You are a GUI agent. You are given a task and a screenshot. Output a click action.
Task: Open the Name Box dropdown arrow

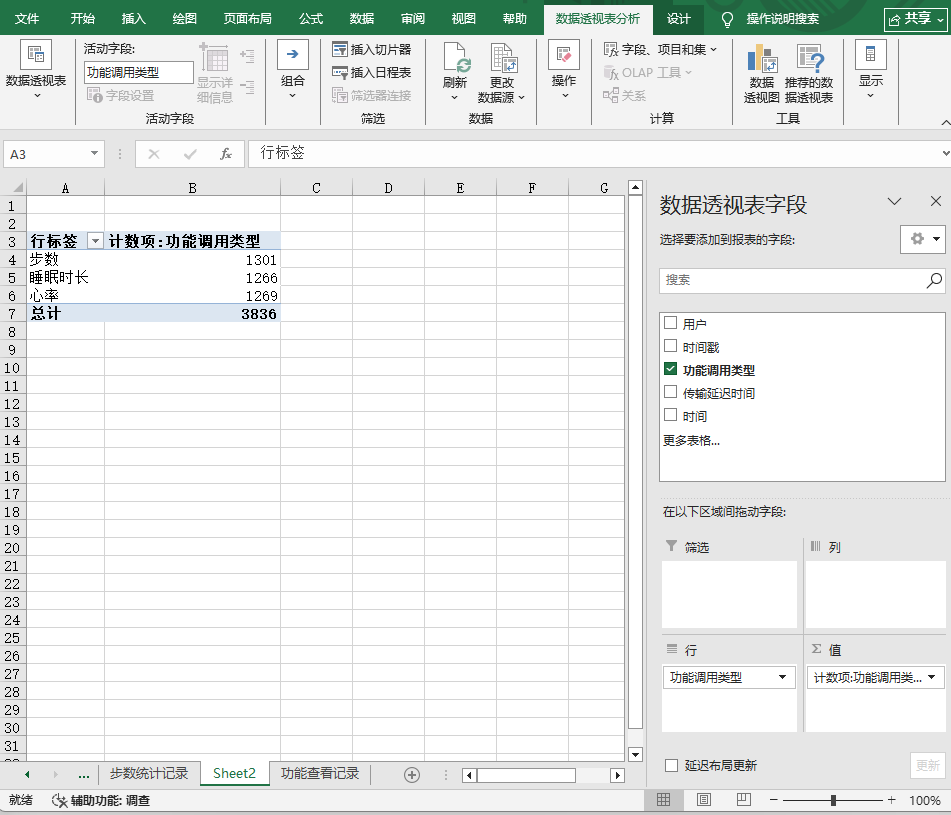(95, 153)
